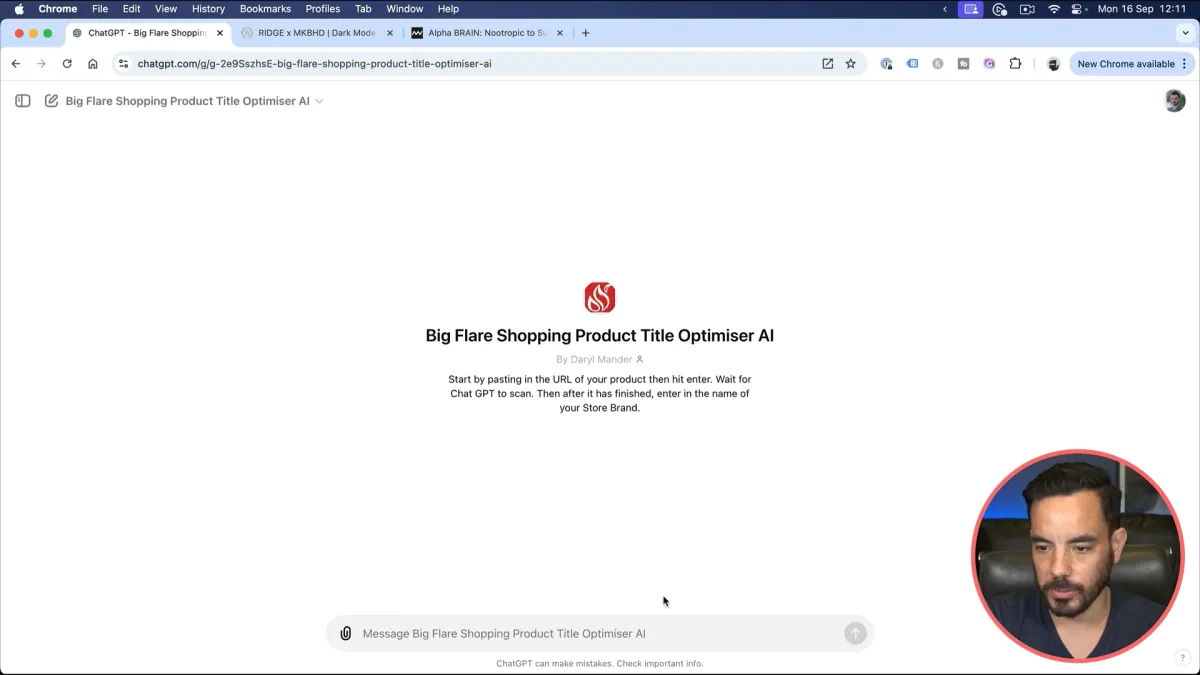1200x675 pixels.
Task: Focus the message input field
Action: tap(600, 633)
